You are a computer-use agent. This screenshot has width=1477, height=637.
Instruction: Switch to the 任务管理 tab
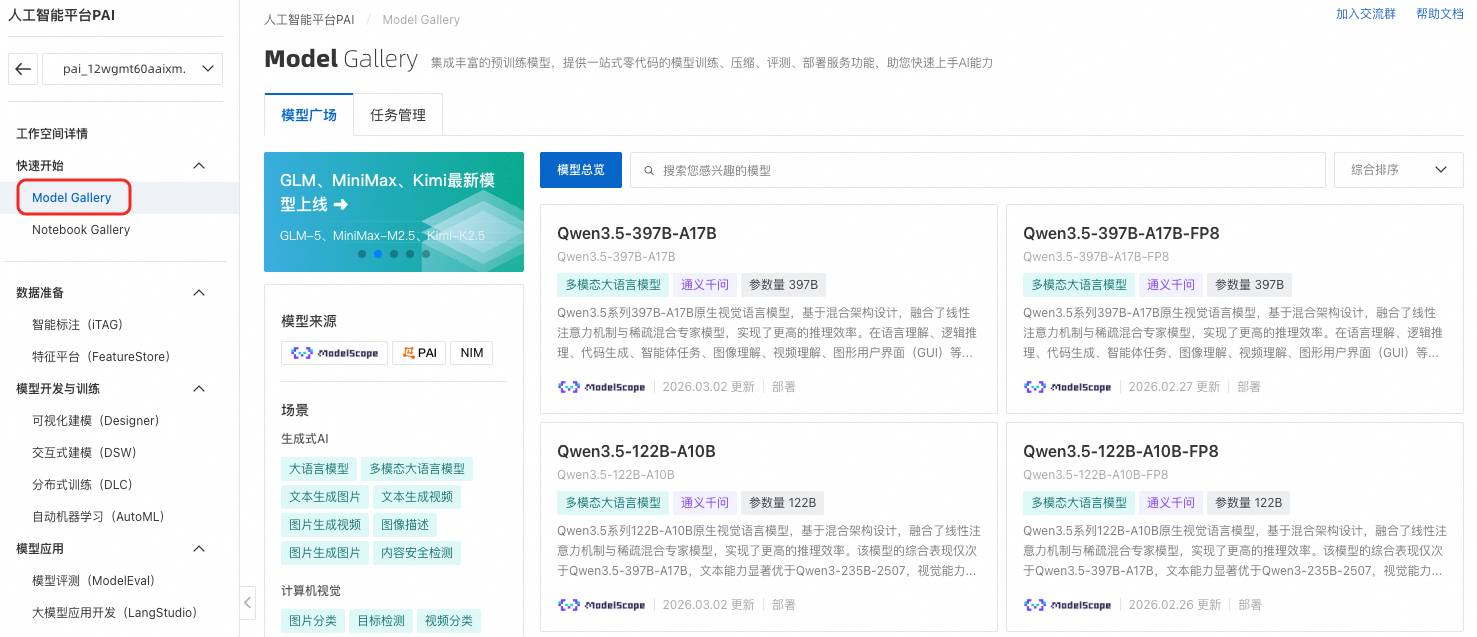tap(398, 115)
